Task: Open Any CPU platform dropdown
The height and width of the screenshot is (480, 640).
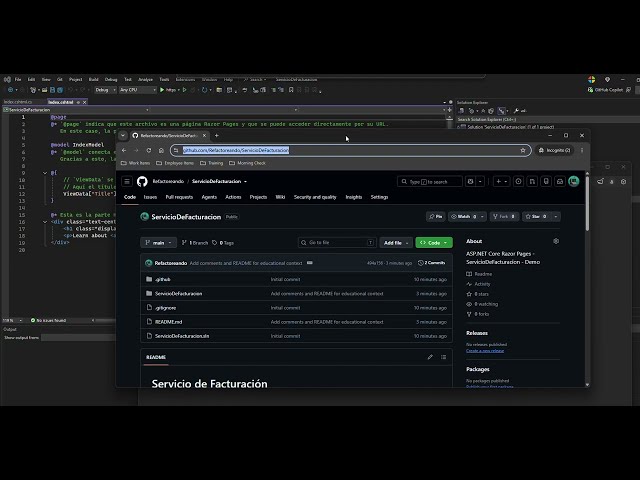Action: click(x=138, y=90)
